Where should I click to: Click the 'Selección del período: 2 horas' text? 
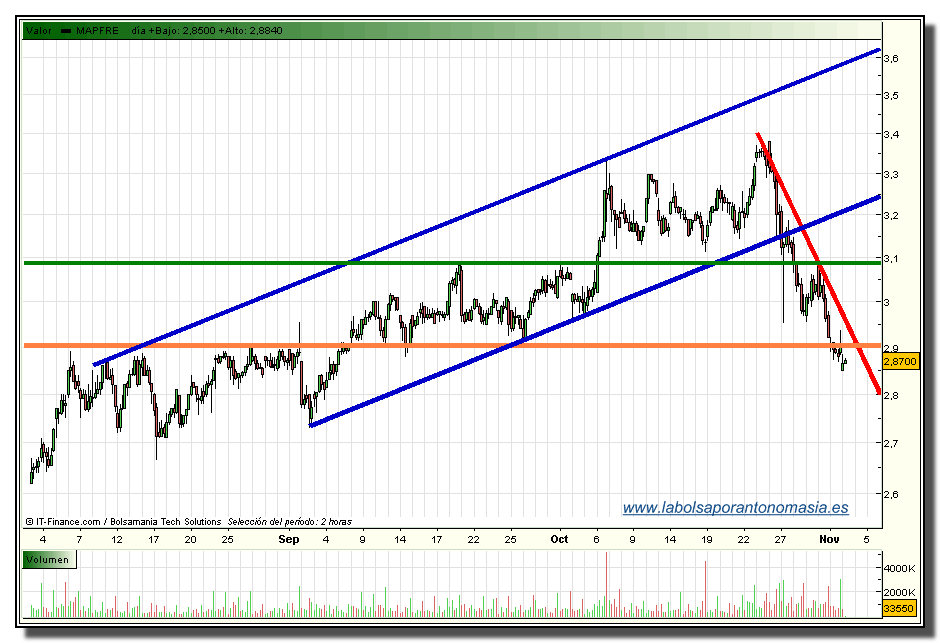(x=290, y=522)
